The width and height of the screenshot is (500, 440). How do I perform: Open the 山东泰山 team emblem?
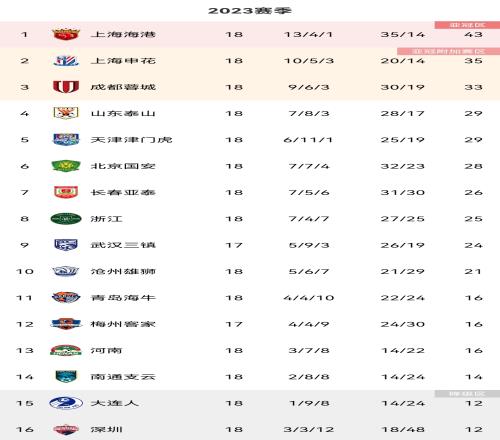(66, 113)
